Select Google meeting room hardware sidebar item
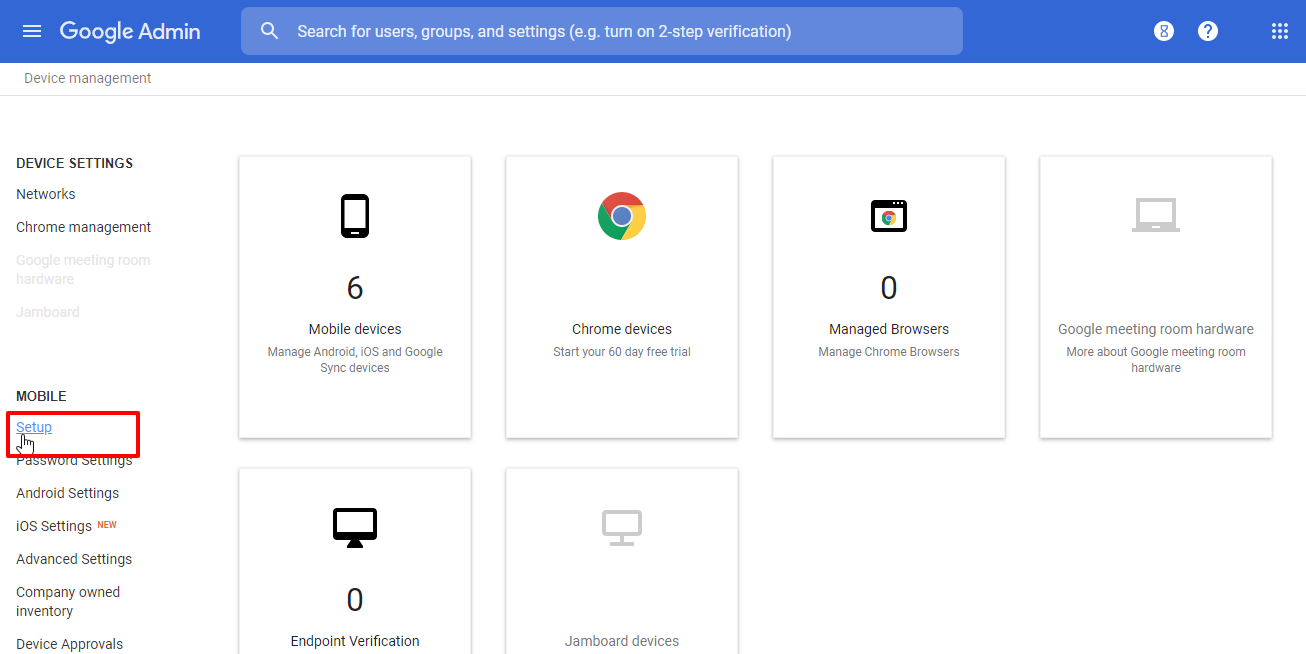Image resolution: width=1306 pixels, height=654 pixels. tap(83, 269)
